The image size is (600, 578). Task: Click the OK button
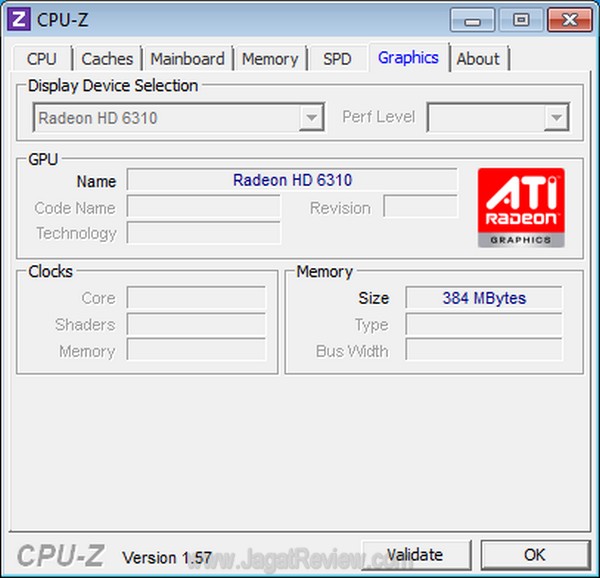click(535, 555)
